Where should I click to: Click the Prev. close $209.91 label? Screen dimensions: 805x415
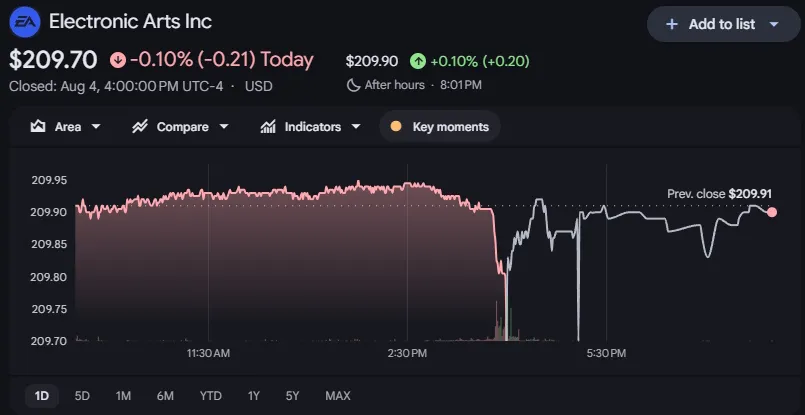[719, 194]
